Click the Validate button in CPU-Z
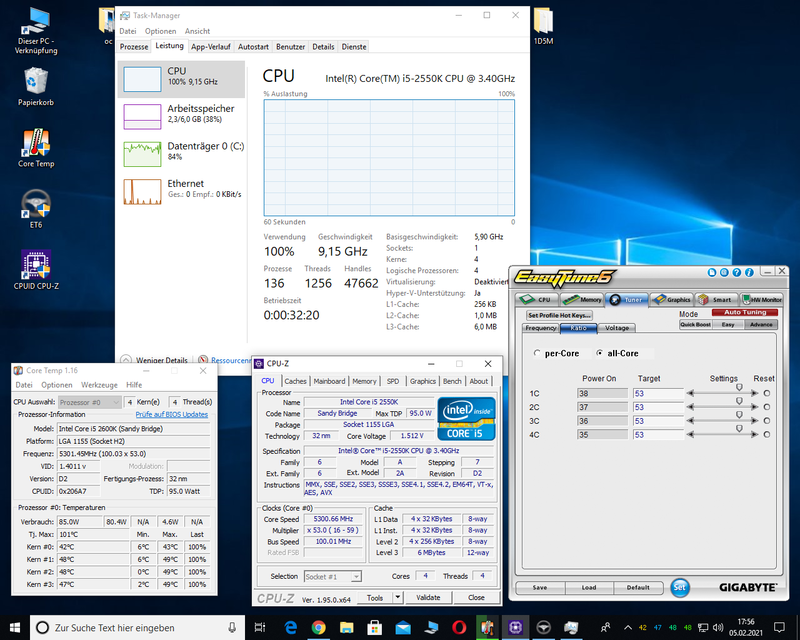Viewport: 800px width, 640px height. 428,597
